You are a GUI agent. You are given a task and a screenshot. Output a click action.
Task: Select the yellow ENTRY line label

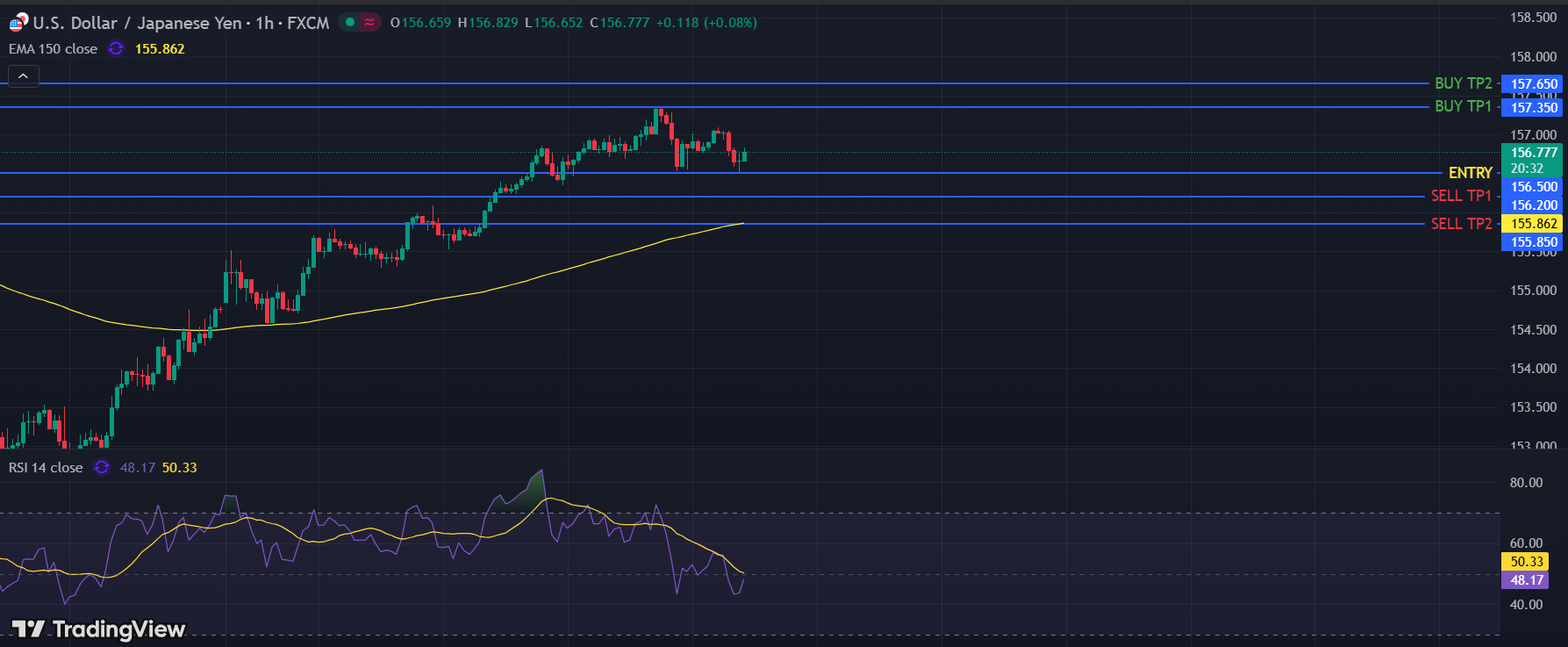(1470, 173)
